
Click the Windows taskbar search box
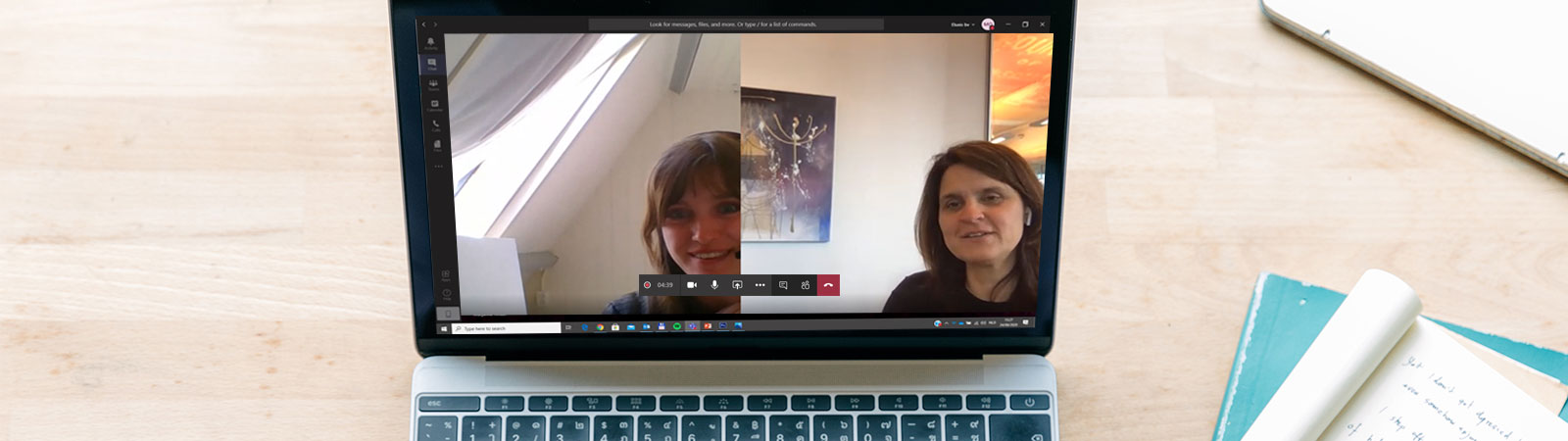pyautogui.click(x=507, y=328)
